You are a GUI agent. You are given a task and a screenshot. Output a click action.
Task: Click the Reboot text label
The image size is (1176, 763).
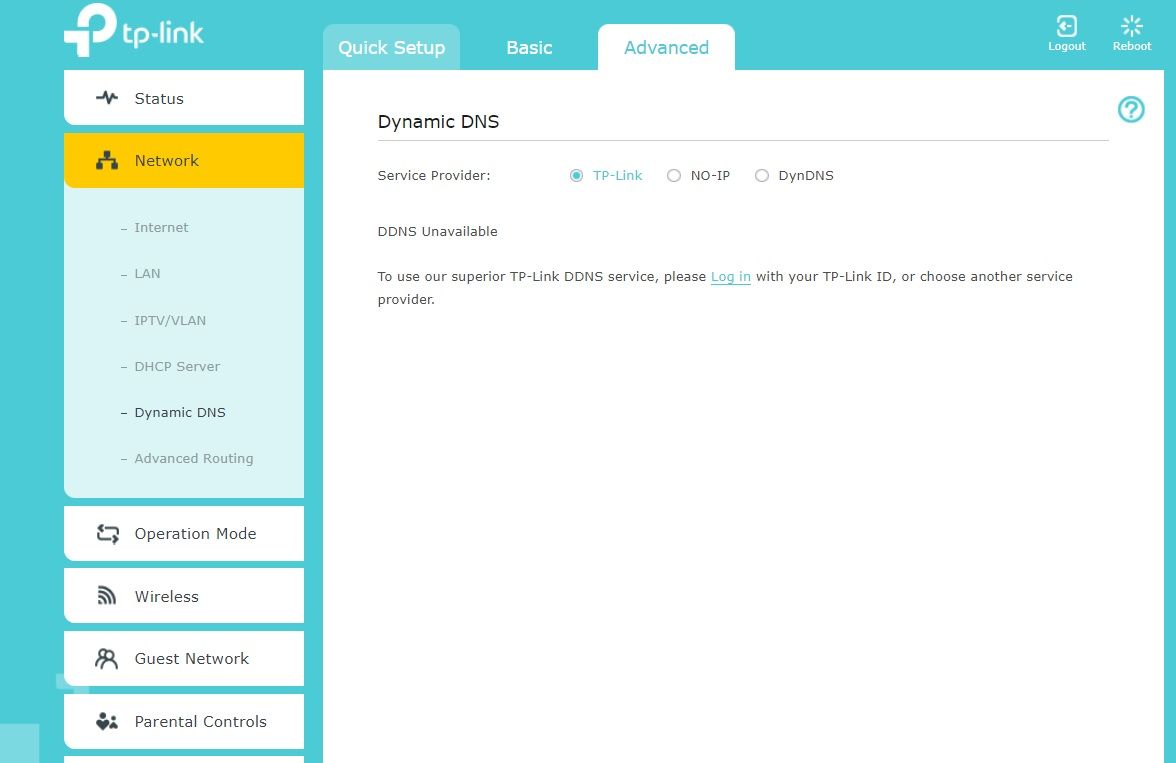click(x=1132, y=46)
